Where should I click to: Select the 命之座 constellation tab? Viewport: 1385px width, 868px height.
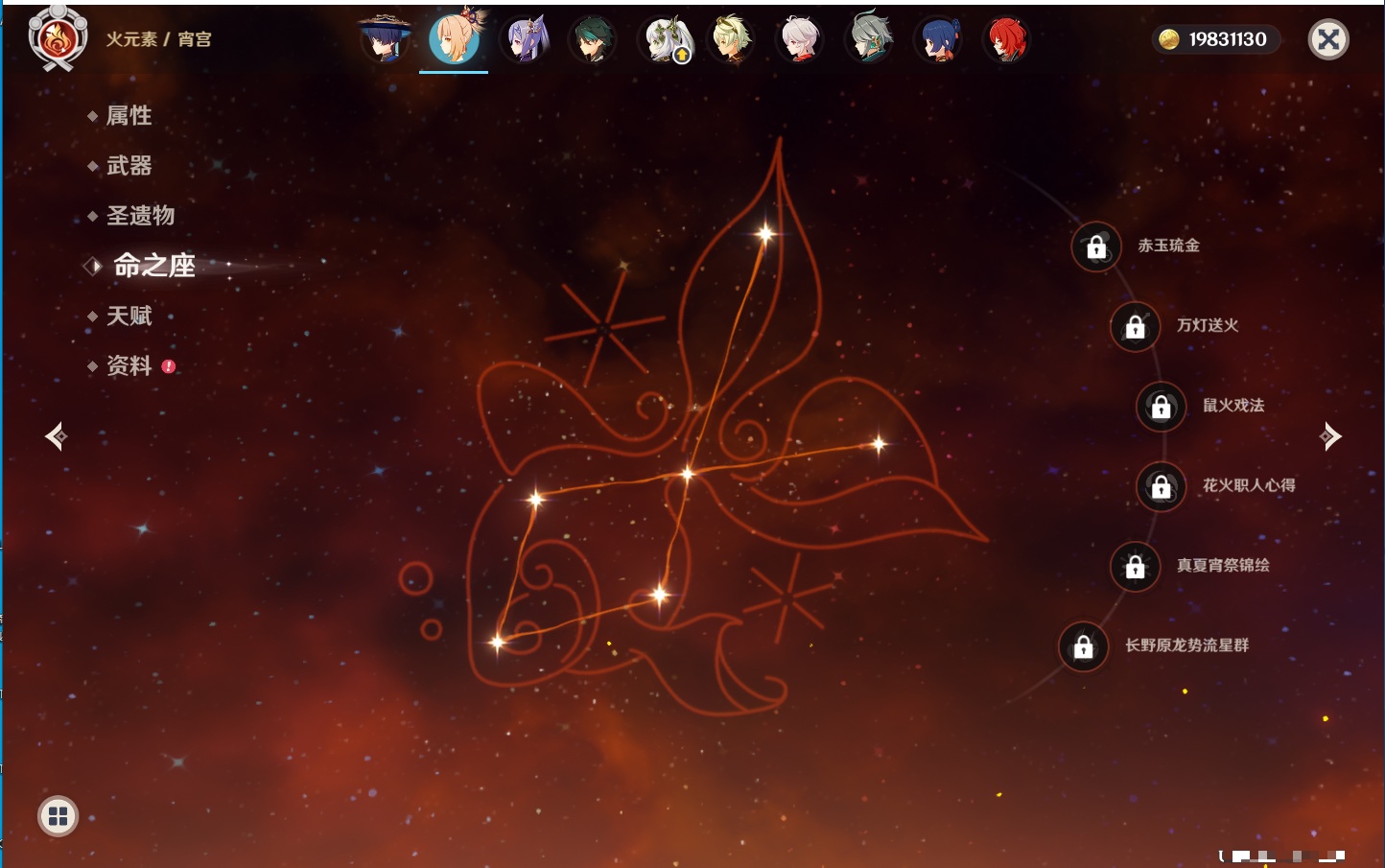[154, 266]
